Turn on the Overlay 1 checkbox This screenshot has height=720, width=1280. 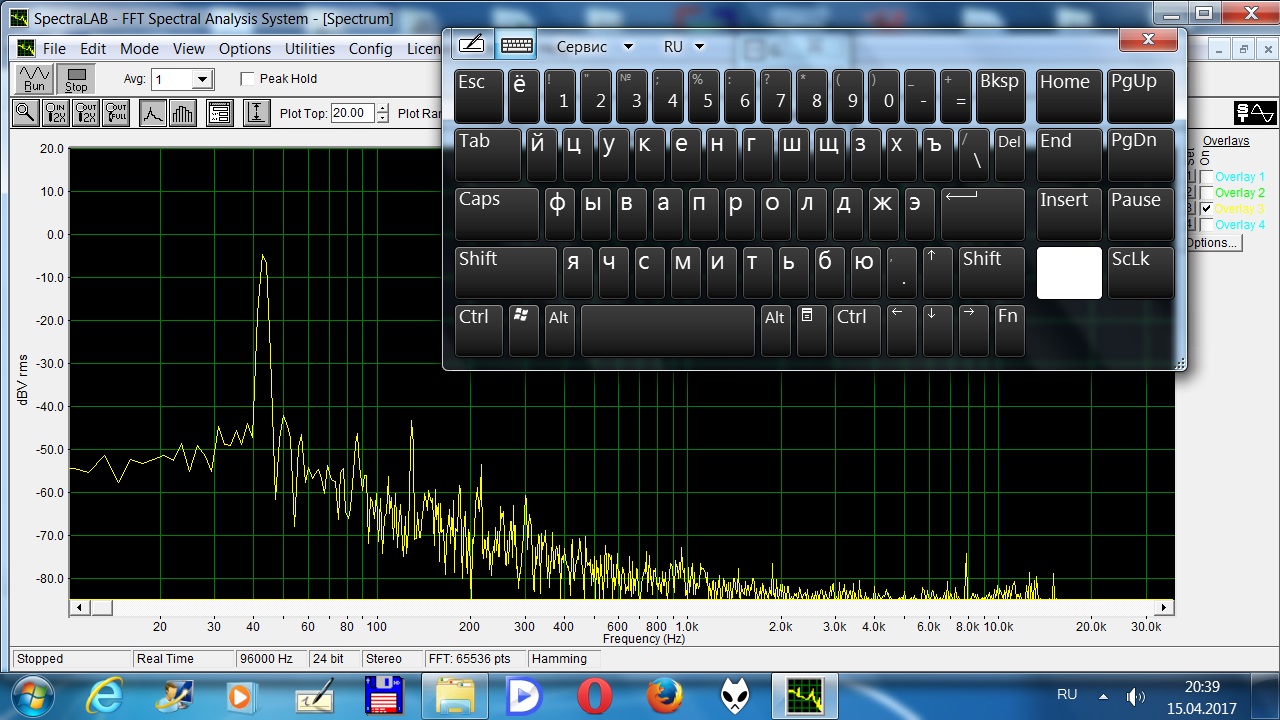pos(1207,177)
